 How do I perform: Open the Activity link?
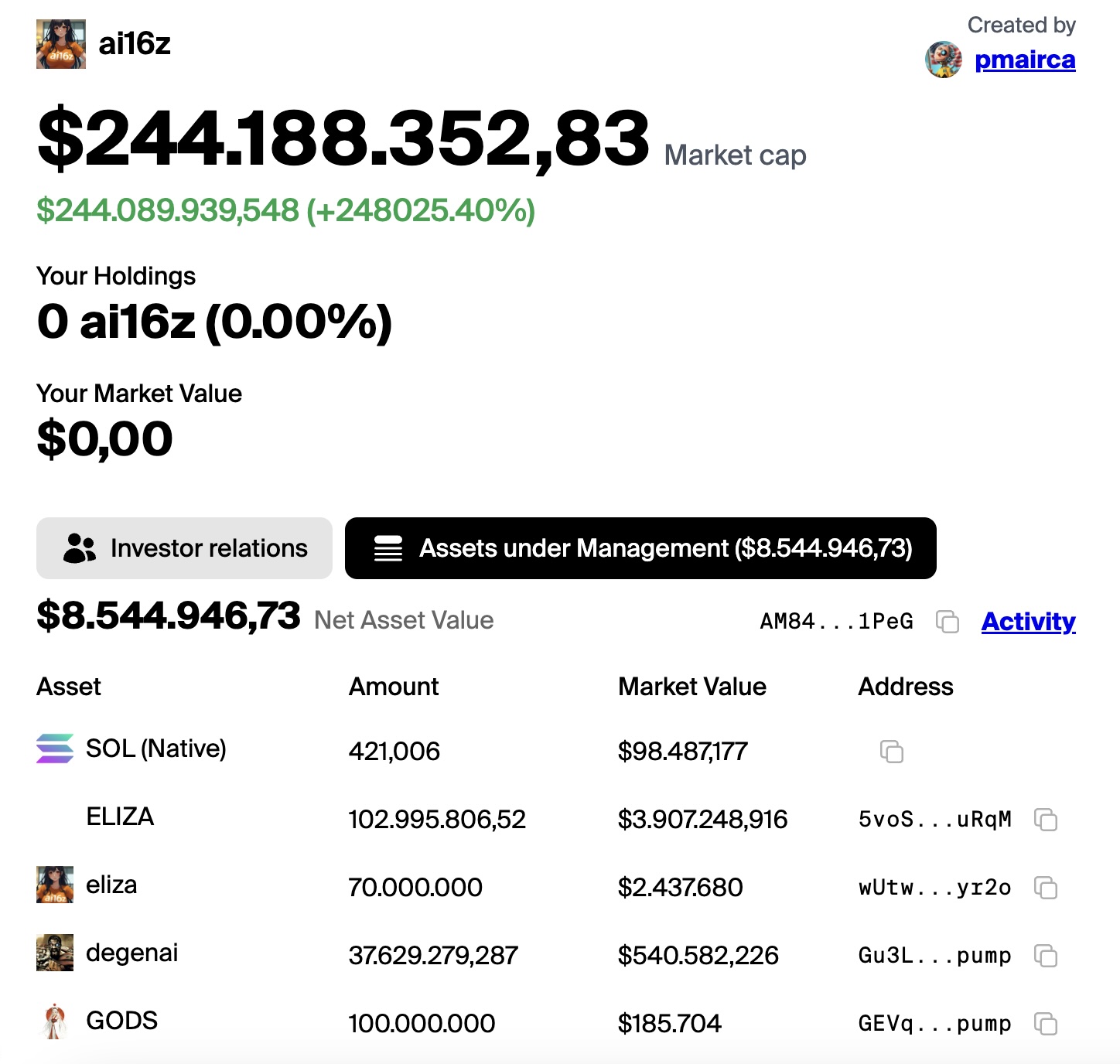tap(1028, 622)
